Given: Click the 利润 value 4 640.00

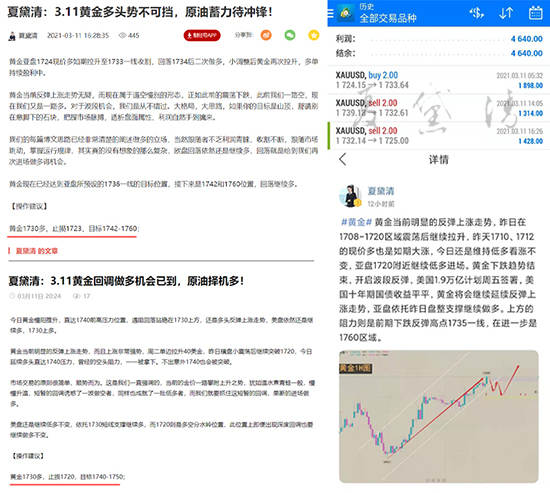Looking at the screenshot, I should [x=526, y=39].
